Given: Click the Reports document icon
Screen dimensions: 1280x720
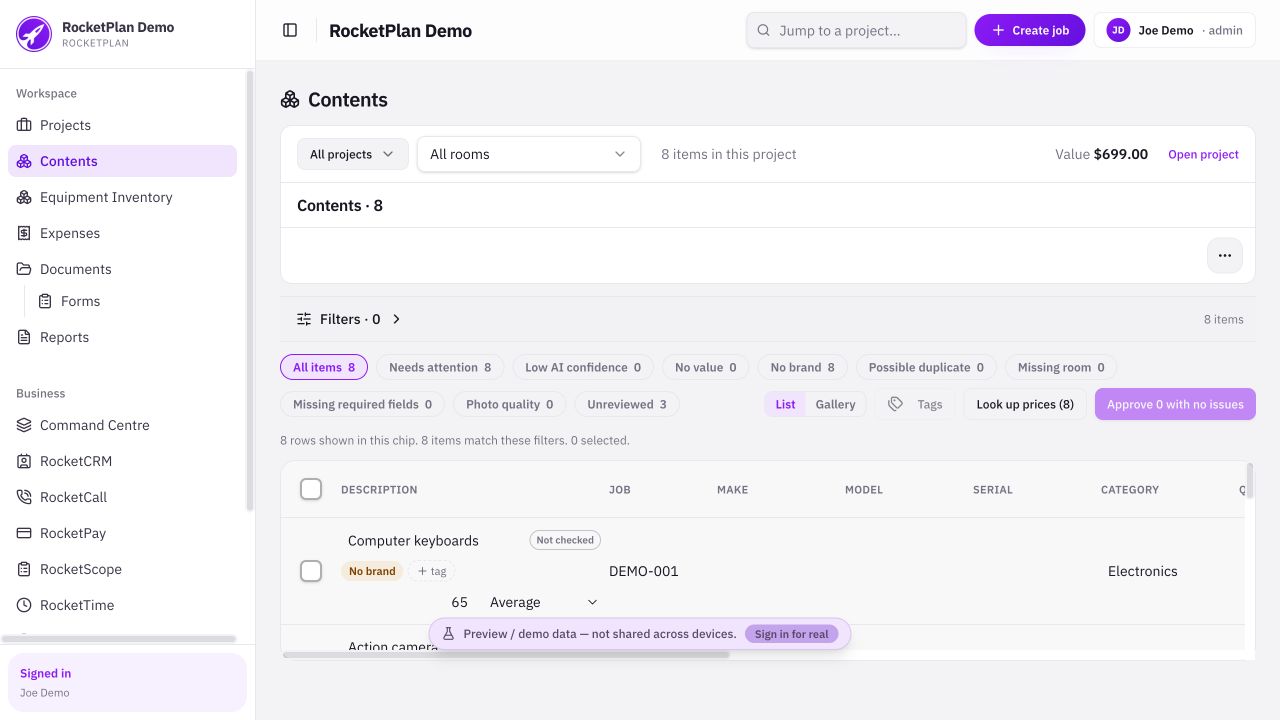Looking at the screenshot, I should click(24, 337).
